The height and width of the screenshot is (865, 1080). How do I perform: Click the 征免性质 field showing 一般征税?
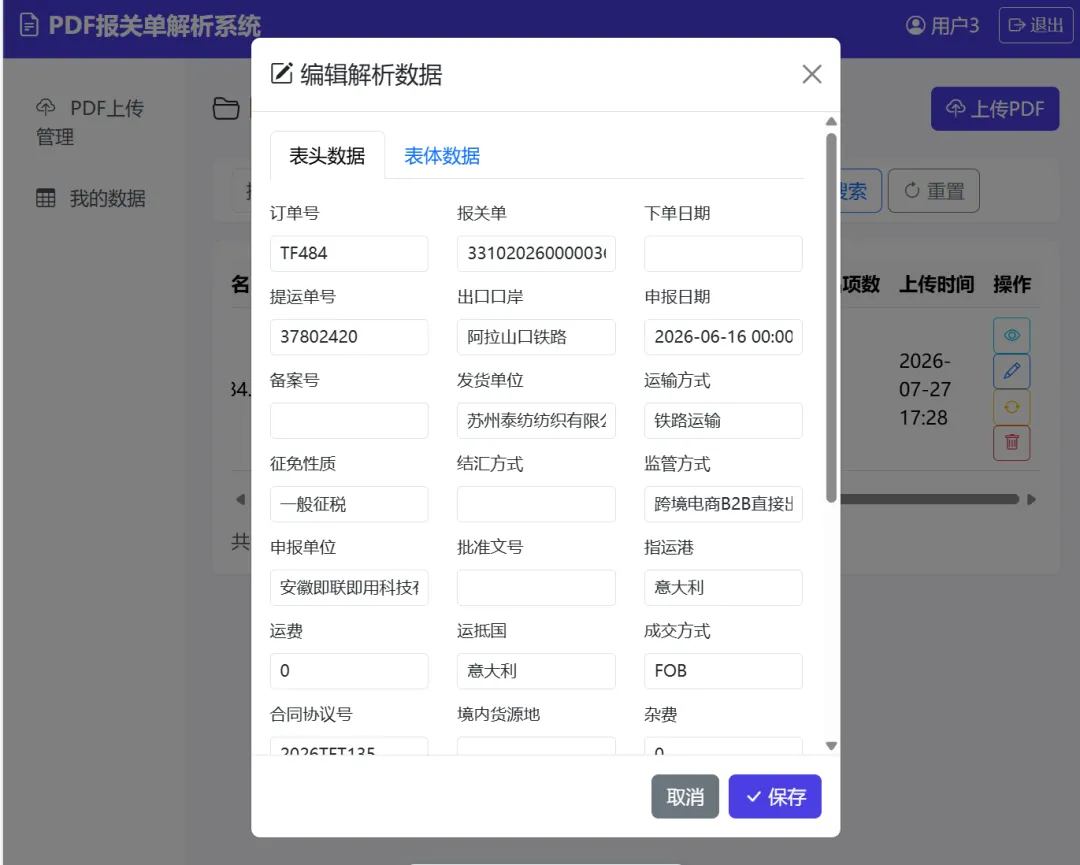[x=349, y=504]
